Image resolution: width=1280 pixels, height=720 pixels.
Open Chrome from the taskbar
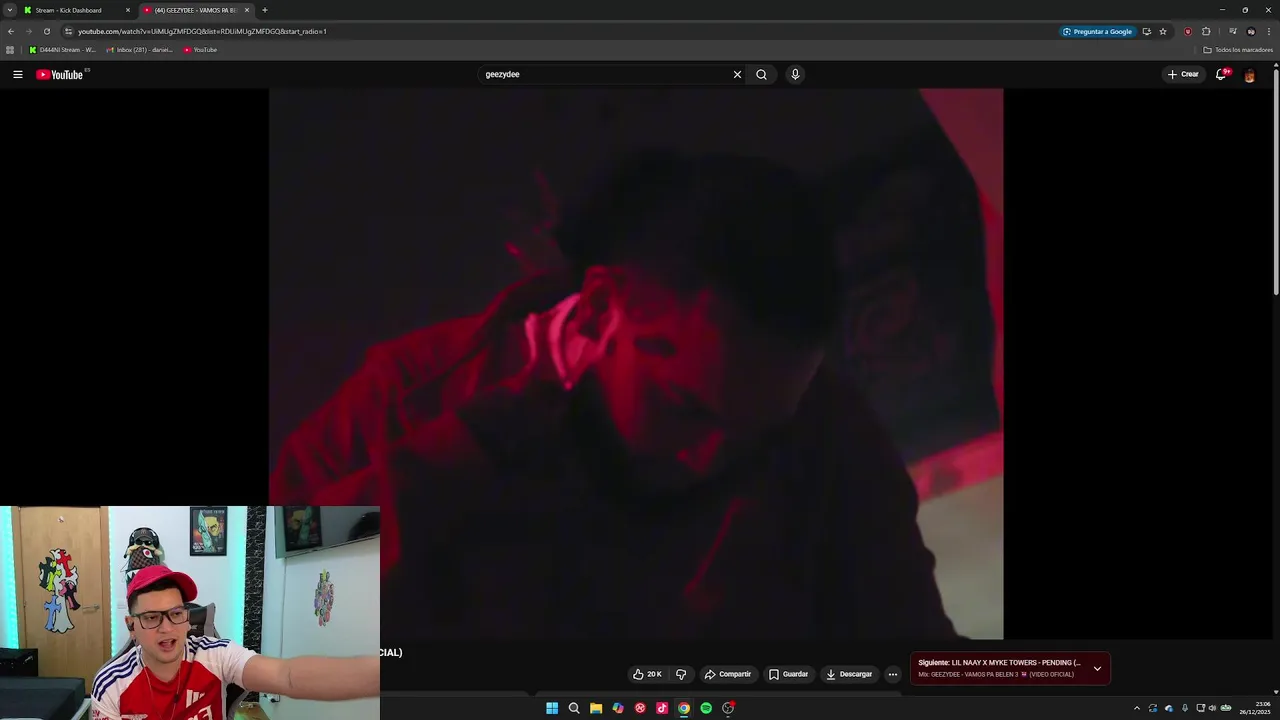pos(684,708)
